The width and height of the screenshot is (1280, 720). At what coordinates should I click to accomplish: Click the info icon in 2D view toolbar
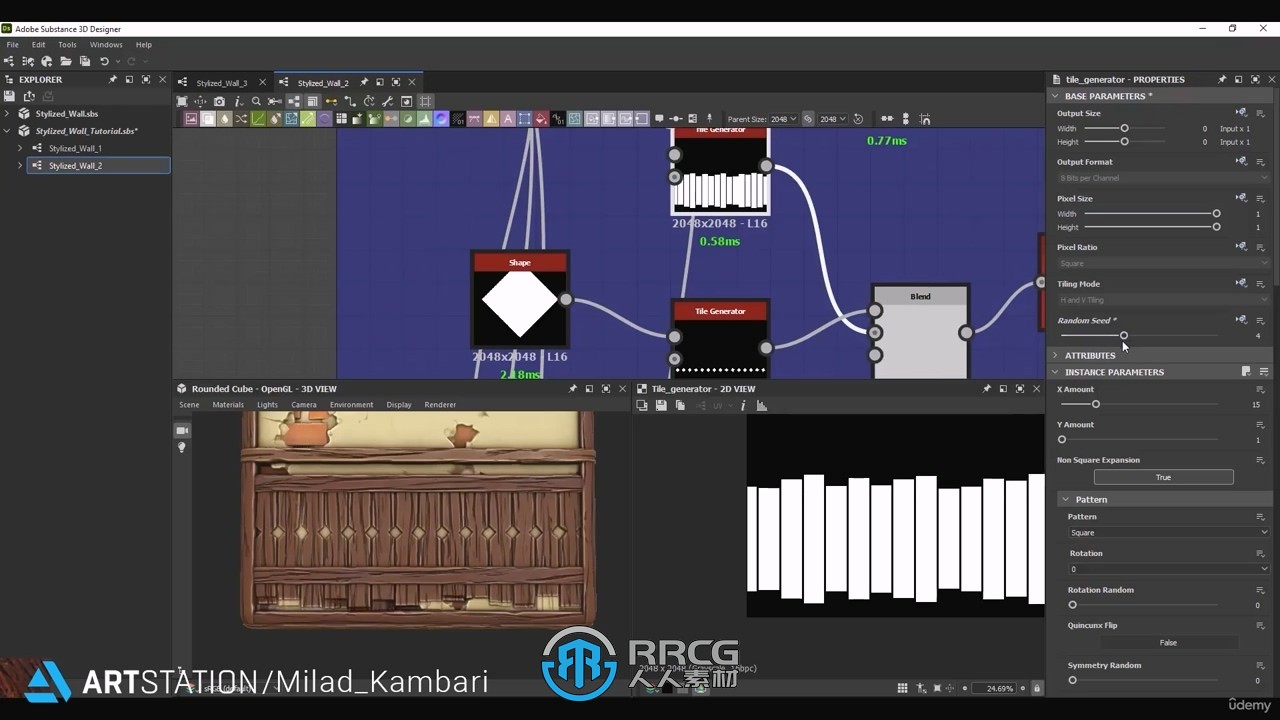pos(743,405)
